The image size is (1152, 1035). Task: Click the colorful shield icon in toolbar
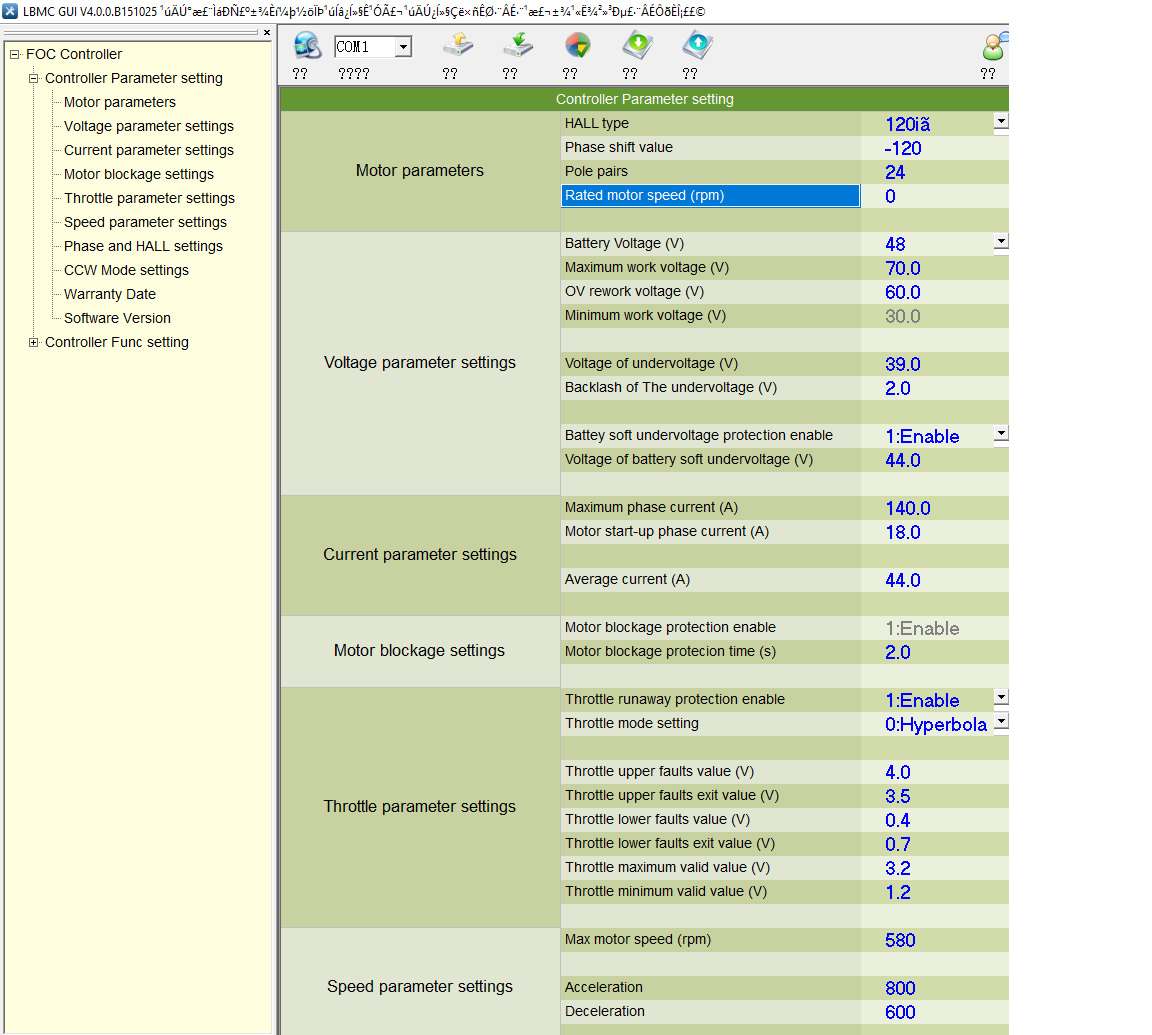click(x=577, y=46)
